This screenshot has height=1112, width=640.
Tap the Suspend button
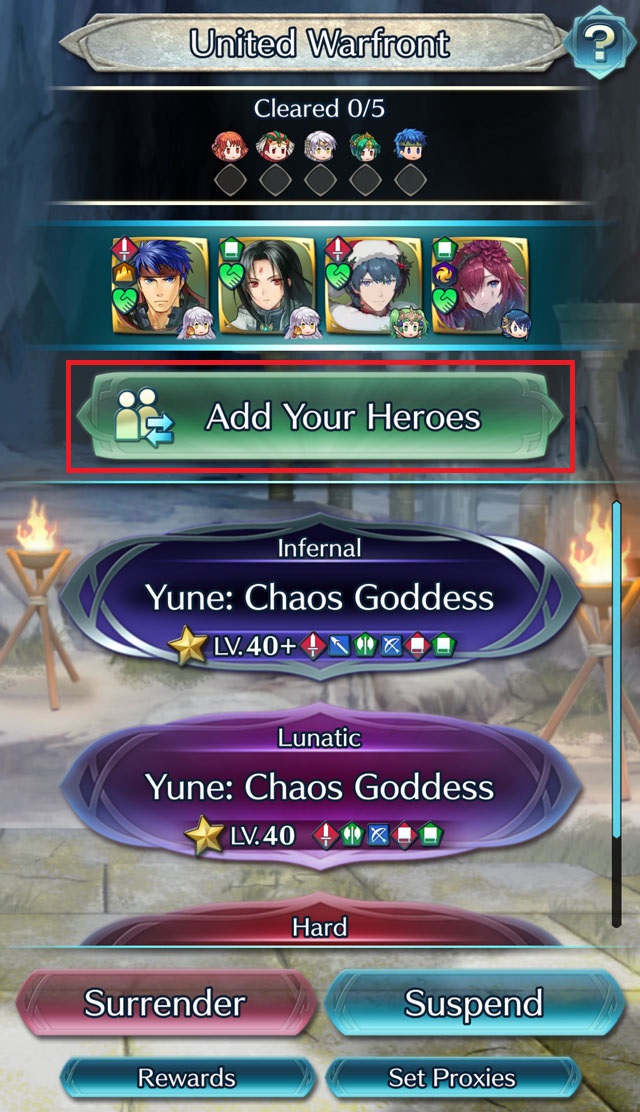474,1003
